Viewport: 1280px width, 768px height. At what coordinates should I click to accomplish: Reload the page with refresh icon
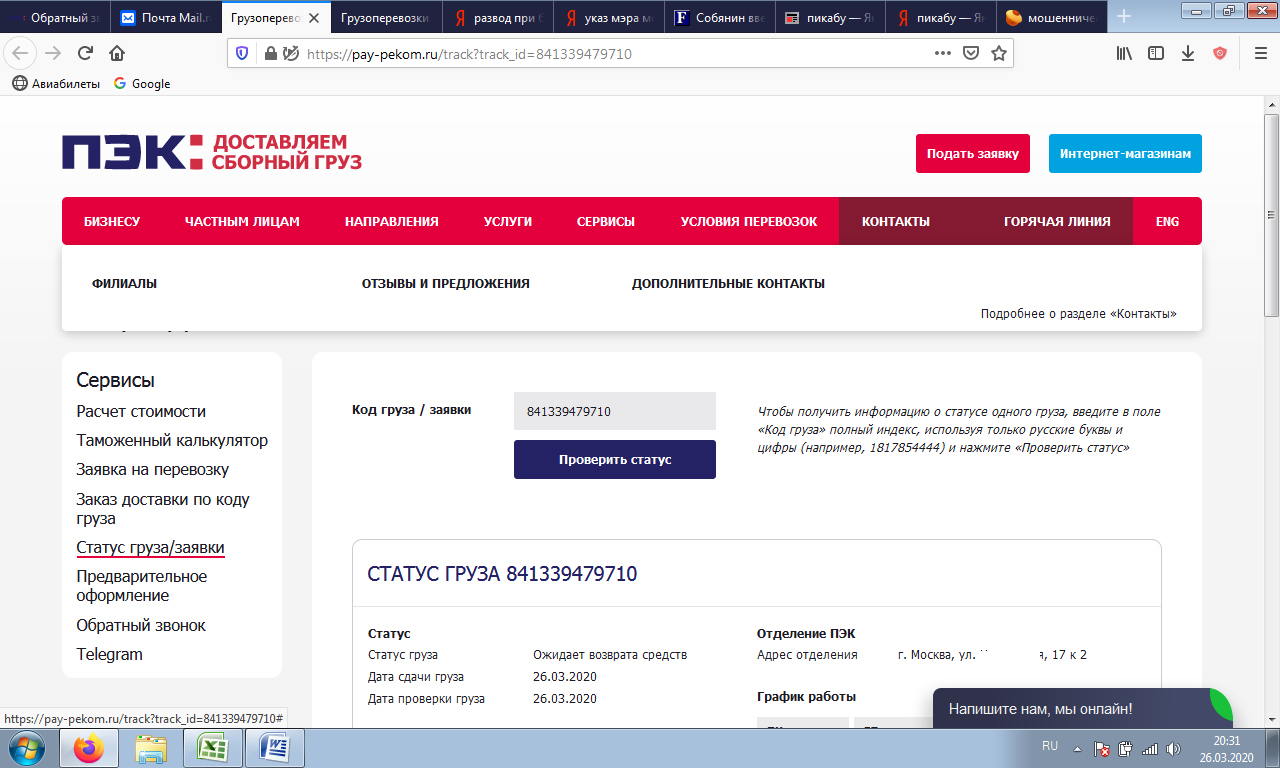(86, 53)
